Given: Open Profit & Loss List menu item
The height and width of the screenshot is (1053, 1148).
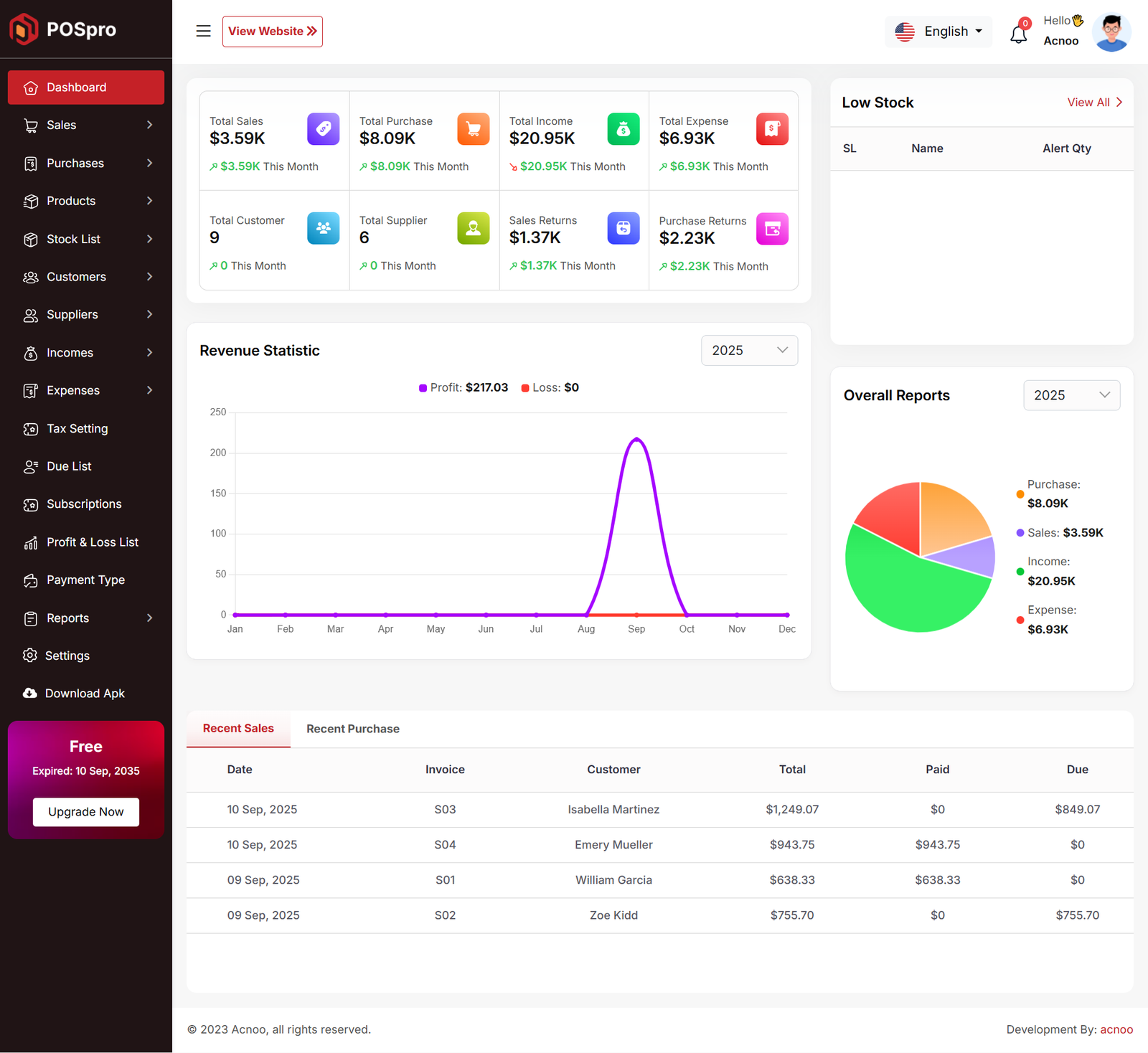Looking at the screenshot, I should (92, 542).
